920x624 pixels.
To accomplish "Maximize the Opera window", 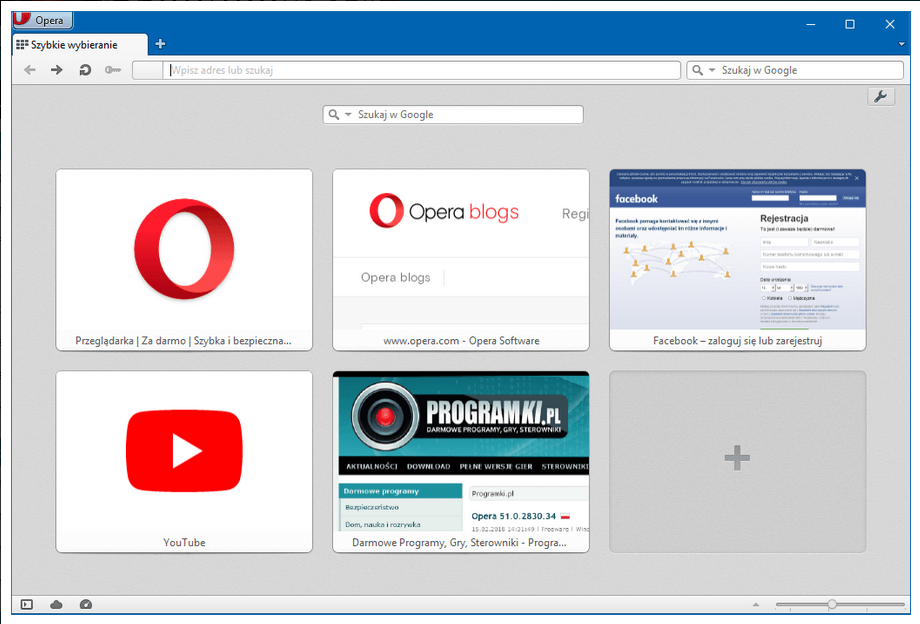I will click(850, 24).
